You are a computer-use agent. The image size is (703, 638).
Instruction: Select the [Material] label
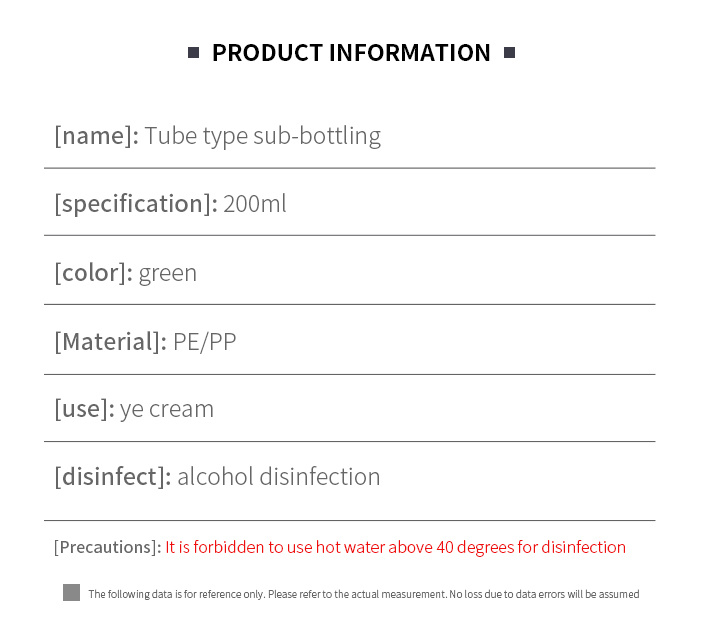(111, 342)
